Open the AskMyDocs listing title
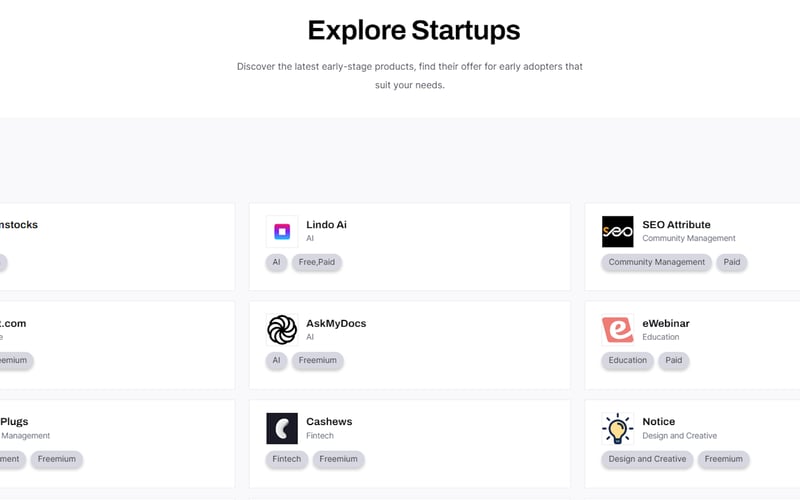800x500 pixels. (x=336, y=324)
